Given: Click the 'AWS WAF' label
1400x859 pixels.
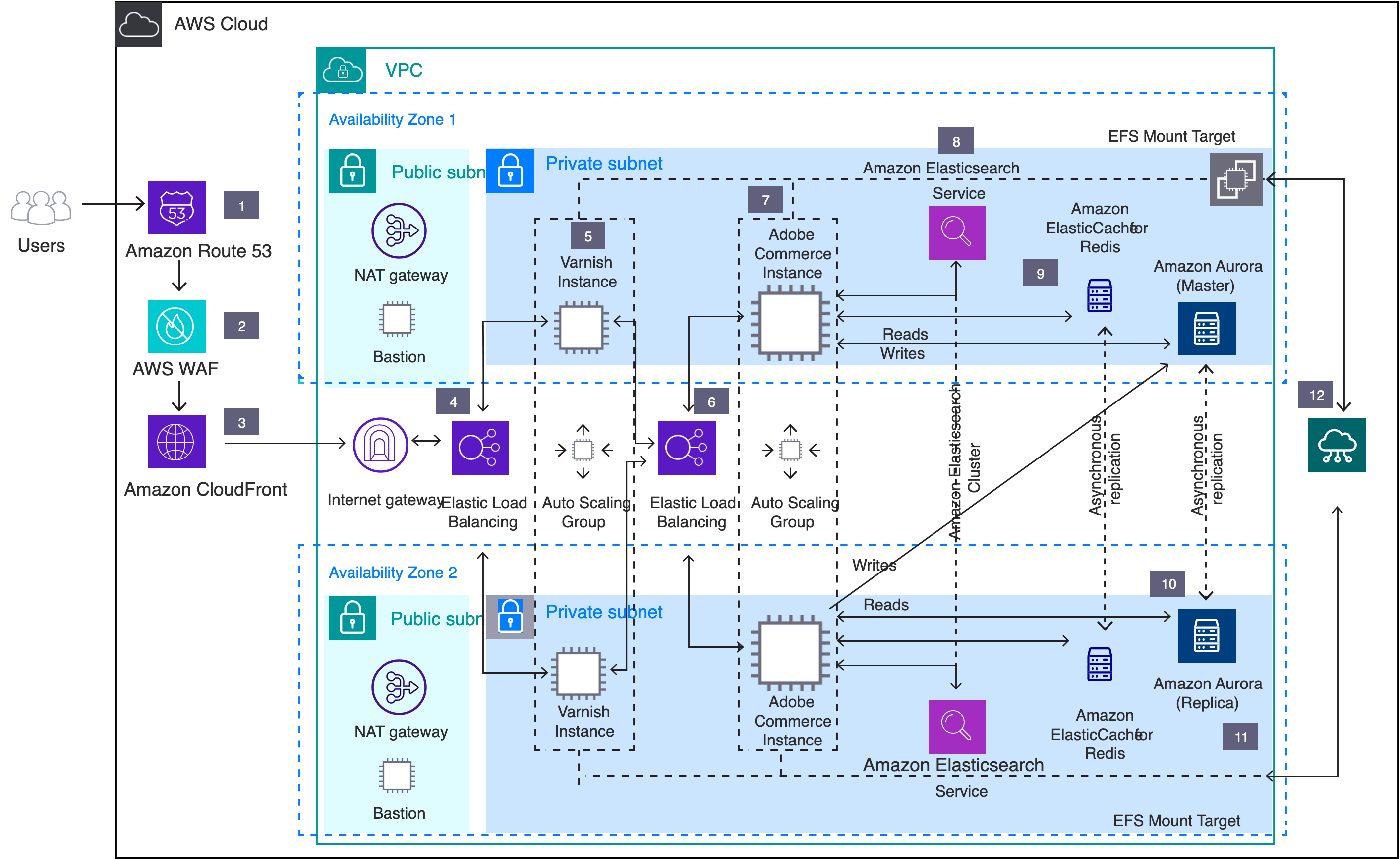Looking at the screenshot, I should 175,369.
